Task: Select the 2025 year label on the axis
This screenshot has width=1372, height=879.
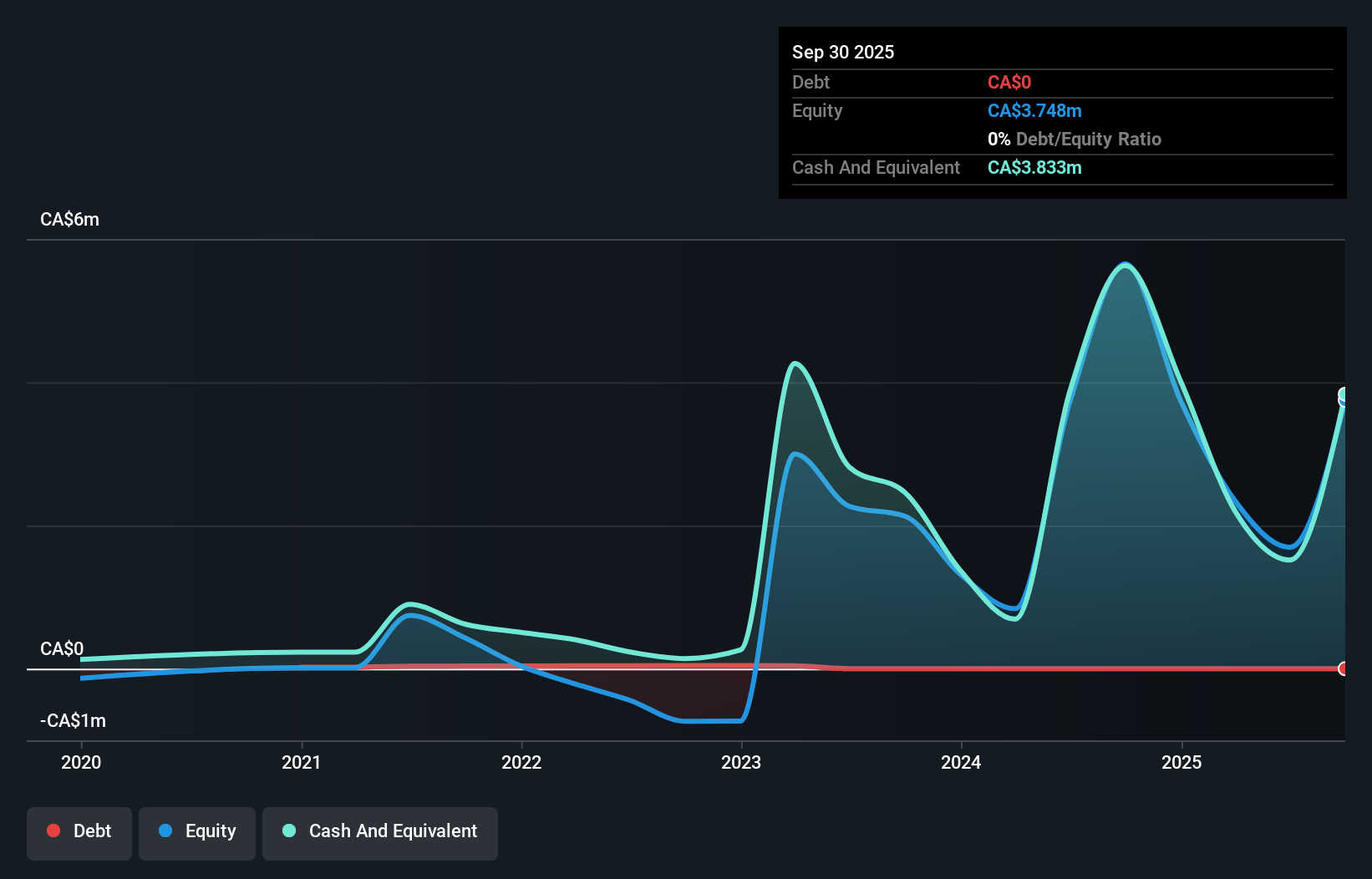Action: [1183, 762]
